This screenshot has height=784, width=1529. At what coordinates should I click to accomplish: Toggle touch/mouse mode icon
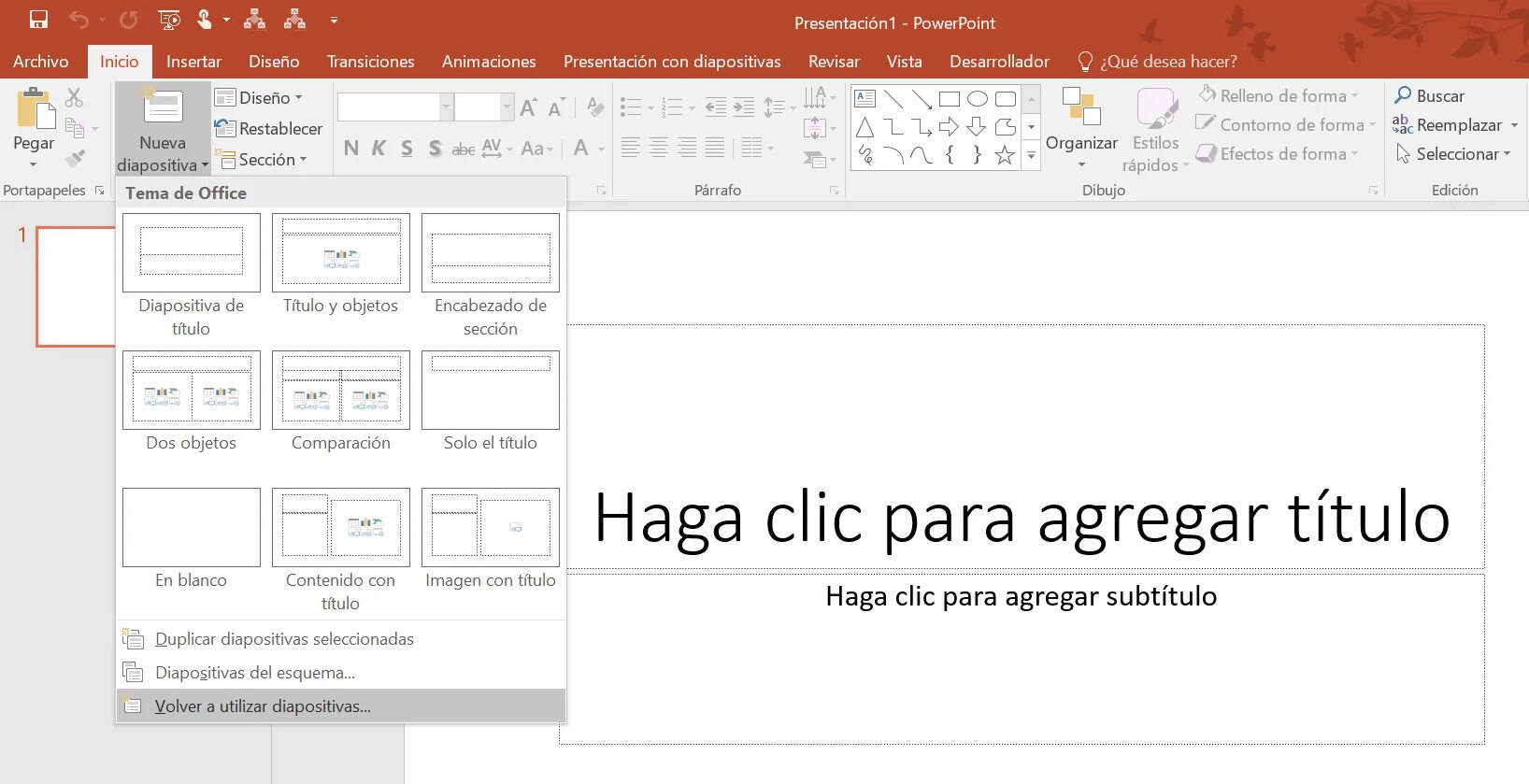tap(206, 20)
